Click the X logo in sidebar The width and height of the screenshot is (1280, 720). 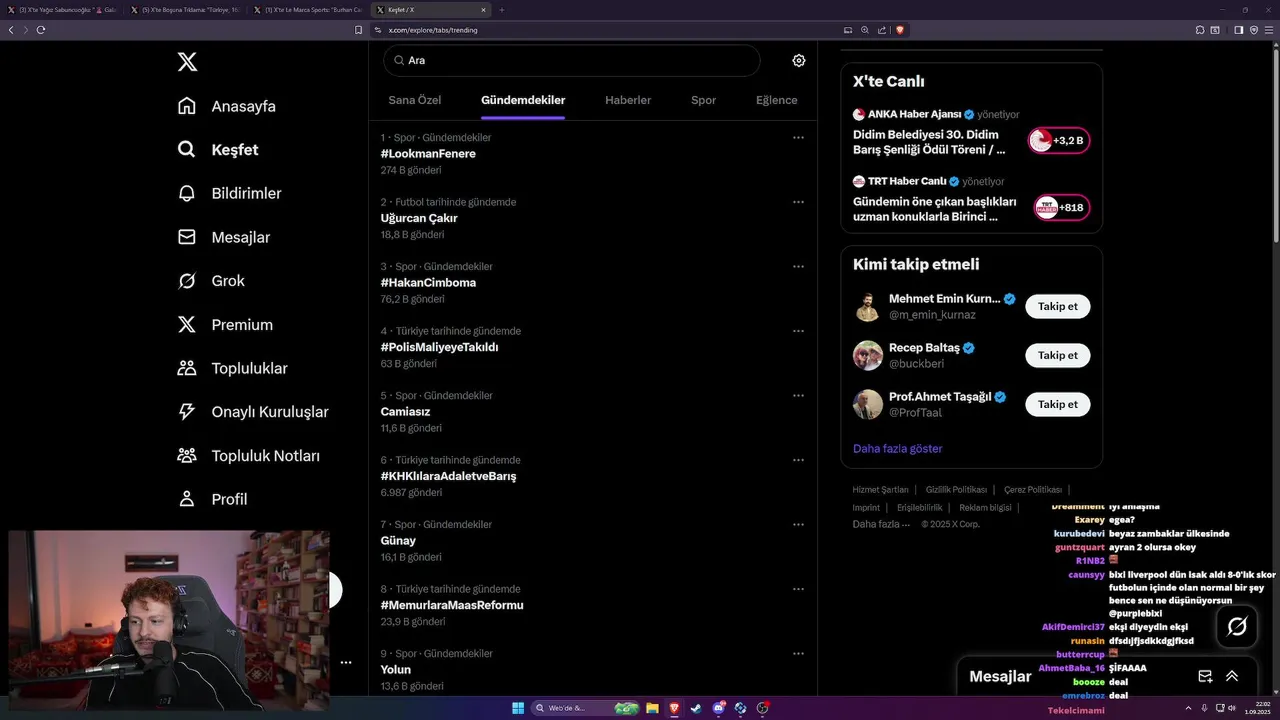(187, 61)
